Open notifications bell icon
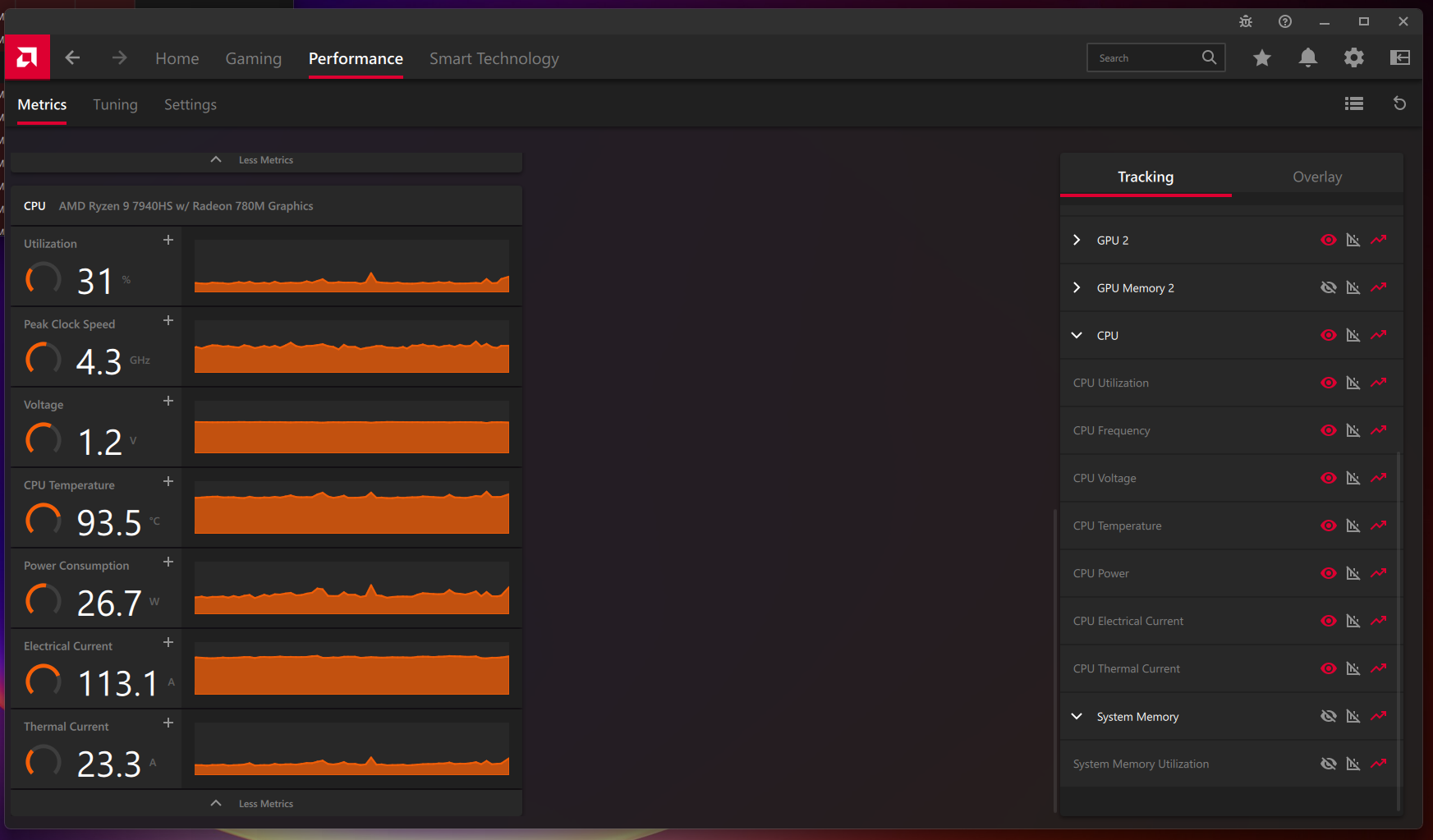1433x840 pixels. [x=1308, y=57]
